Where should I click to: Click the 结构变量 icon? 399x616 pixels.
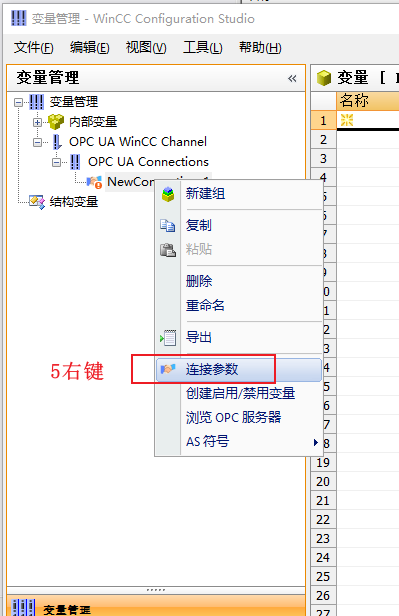pyautogui.click(x=37, y=202)
